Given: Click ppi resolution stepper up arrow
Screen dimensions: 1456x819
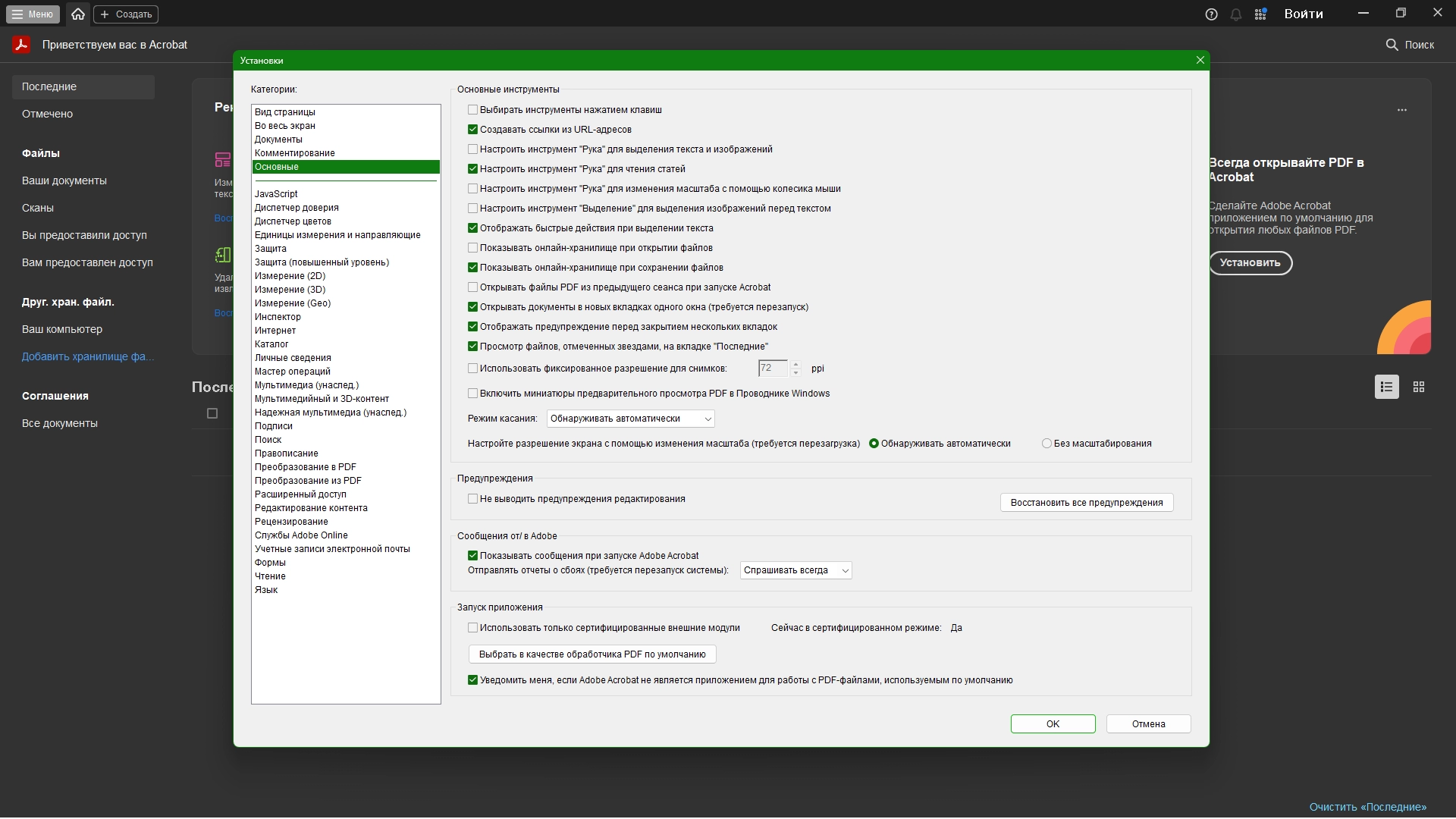Looking at the screenshot, I should (795, 365).
